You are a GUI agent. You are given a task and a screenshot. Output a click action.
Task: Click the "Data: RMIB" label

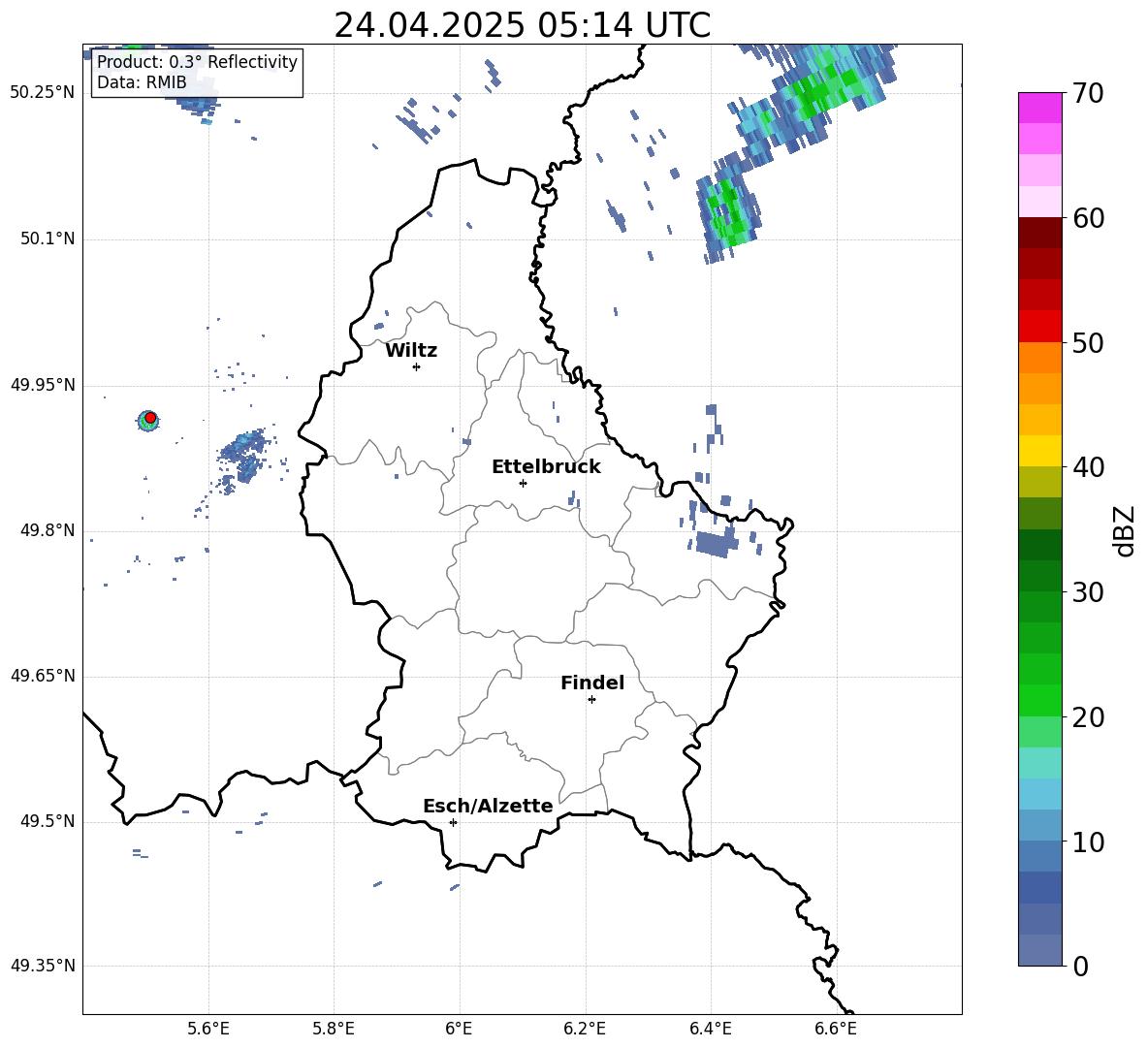(142, 82)
